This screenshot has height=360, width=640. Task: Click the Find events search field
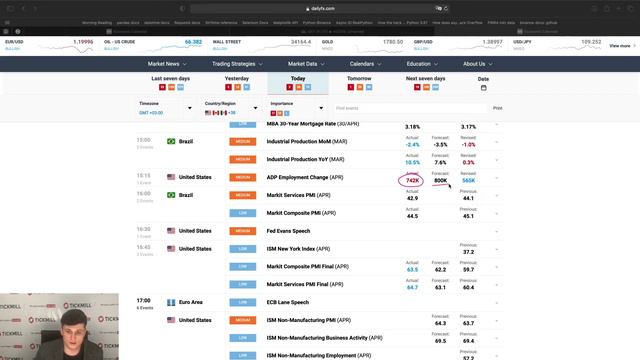click(x=410, y=108)
